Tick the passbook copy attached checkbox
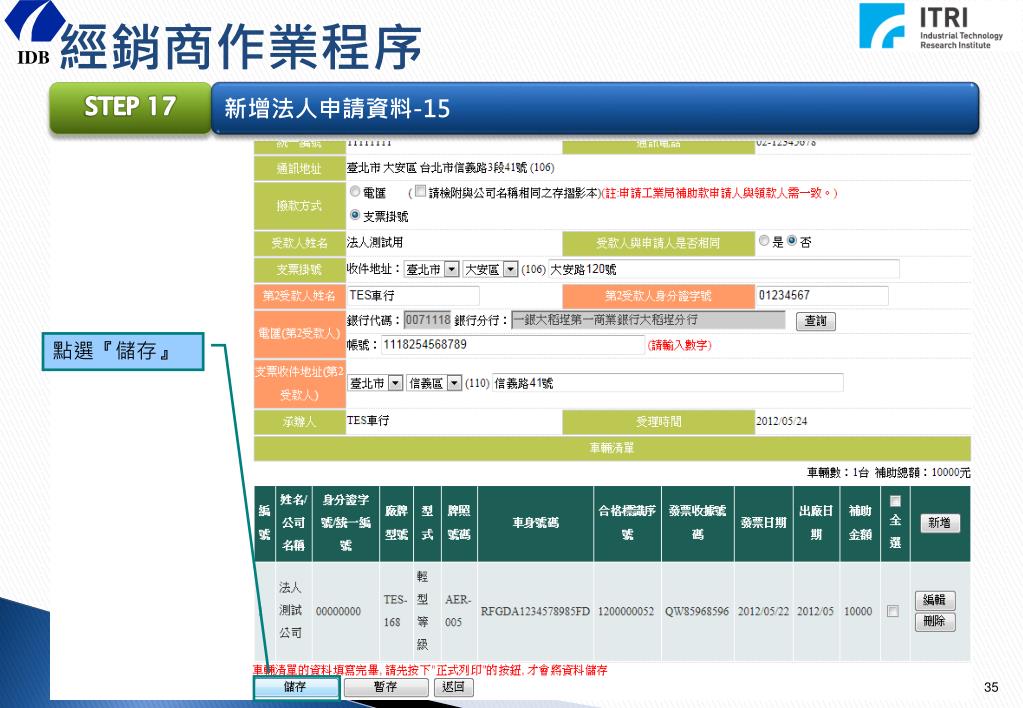 (x=421, y=191)
